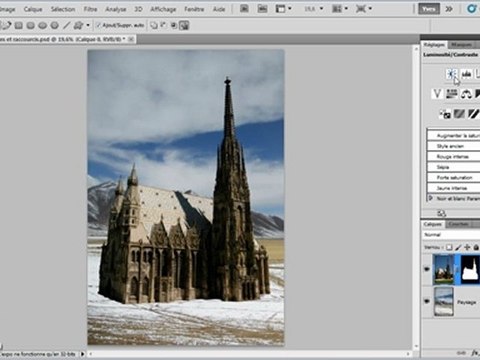This screenshot has width=480, height=360.
Task: Select the Freeform Pen tool option
Action: (x=7, y=25)
